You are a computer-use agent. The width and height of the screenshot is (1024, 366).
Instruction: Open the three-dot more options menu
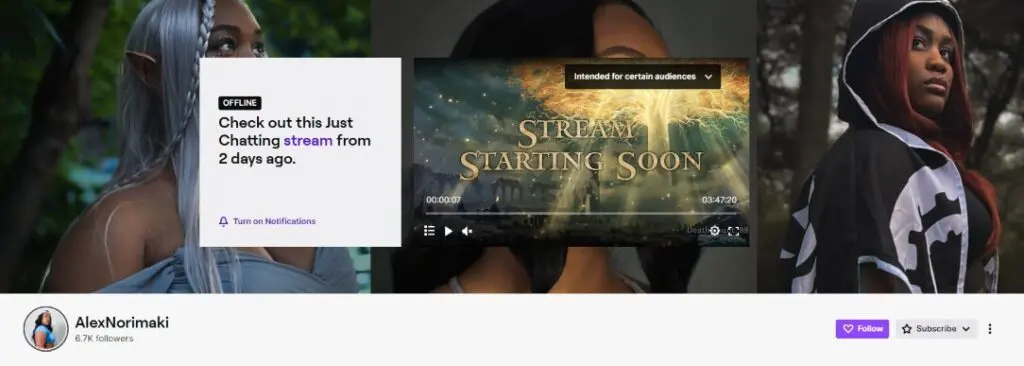[x=990, y=329]
